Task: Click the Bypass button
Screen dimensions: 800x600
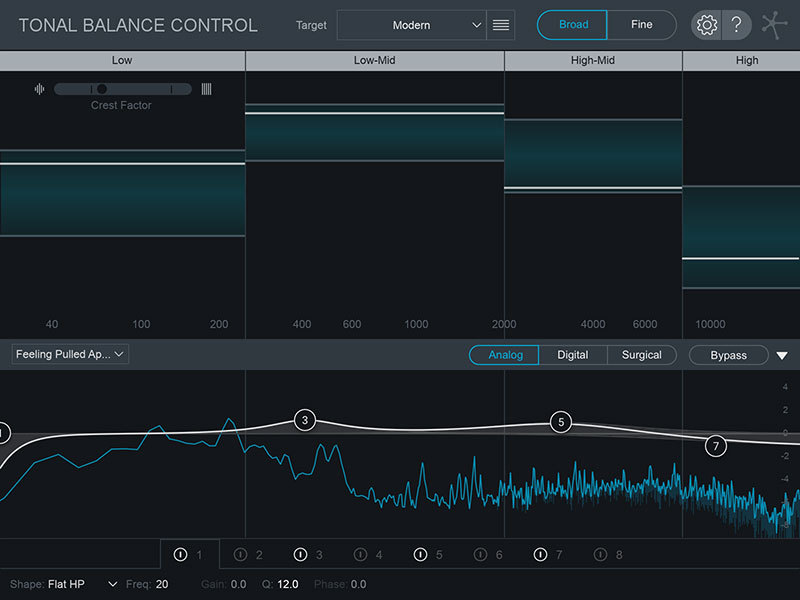Action: tap(728, 355)
